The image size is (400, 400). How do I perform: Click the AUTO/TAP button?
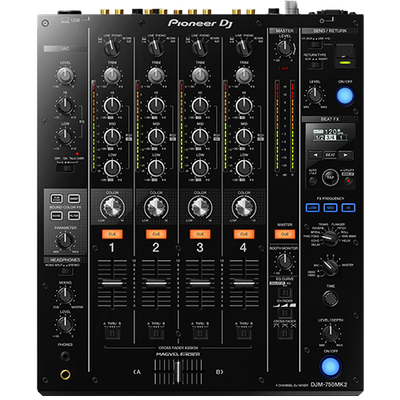pos(313,181)
